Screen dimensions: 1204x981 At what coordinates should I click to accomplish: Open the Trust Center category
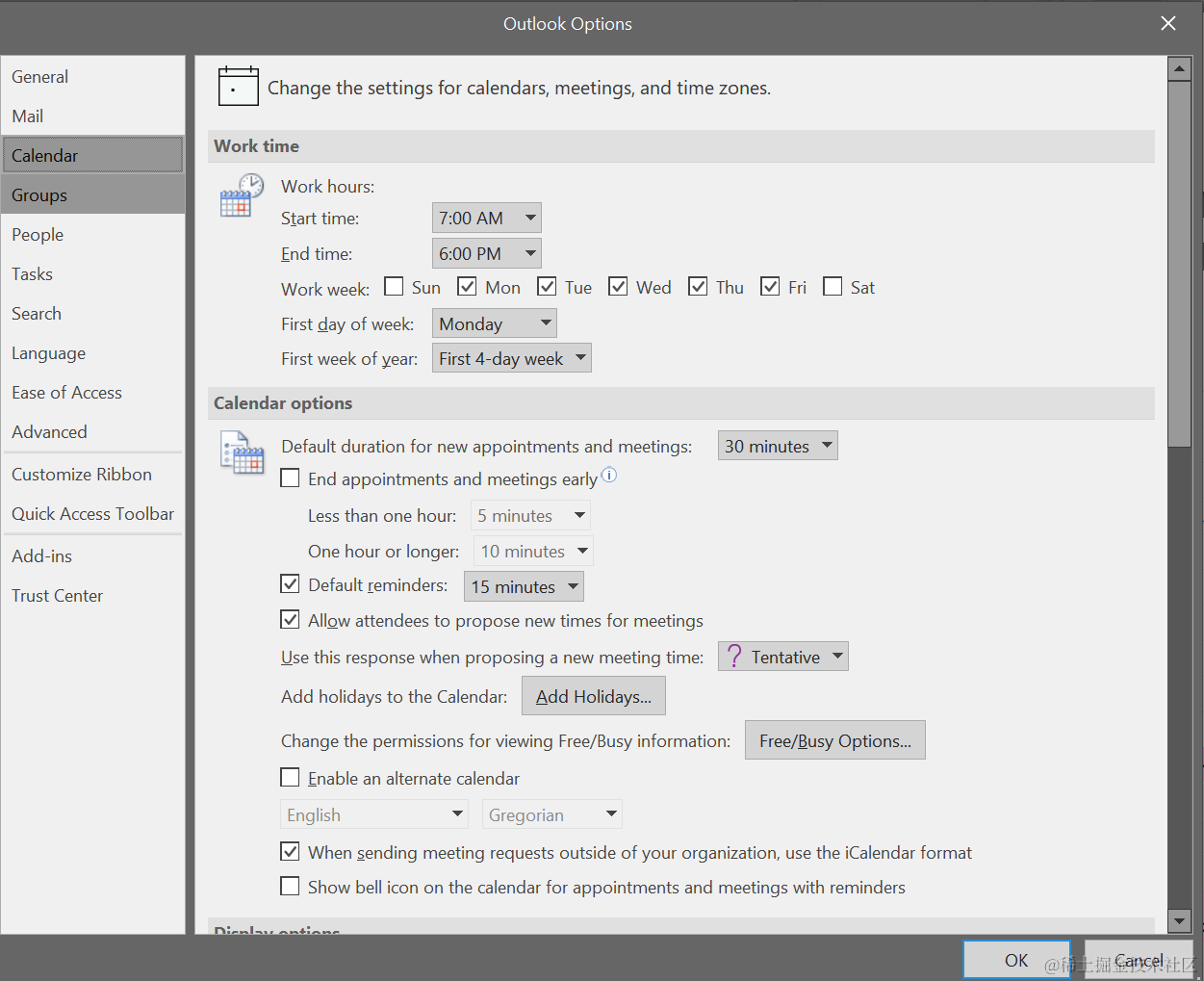(92, 595)
